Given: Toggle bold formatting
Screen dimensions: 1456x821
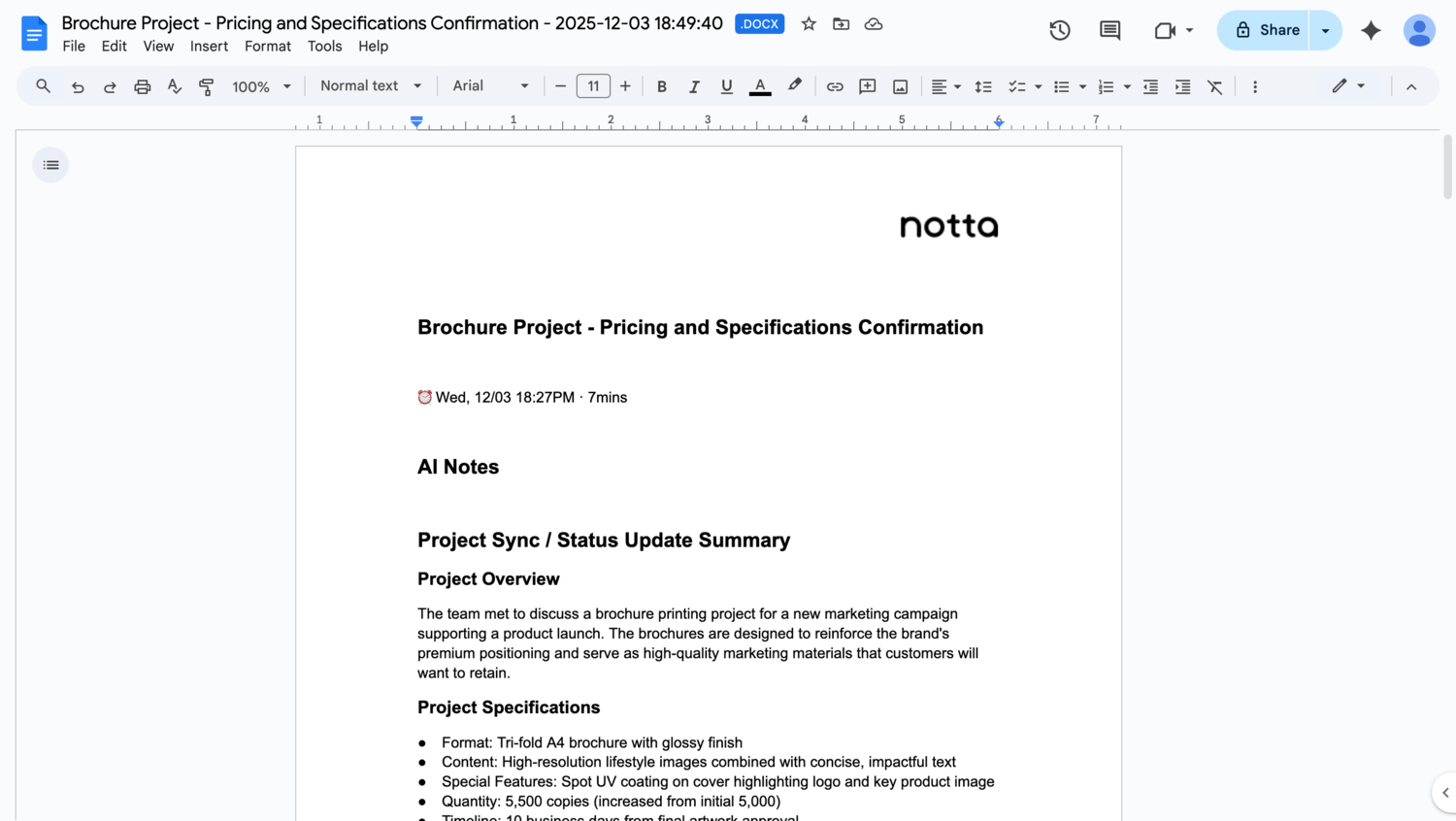Looking at the screenshot, I should tap(661, 86).
